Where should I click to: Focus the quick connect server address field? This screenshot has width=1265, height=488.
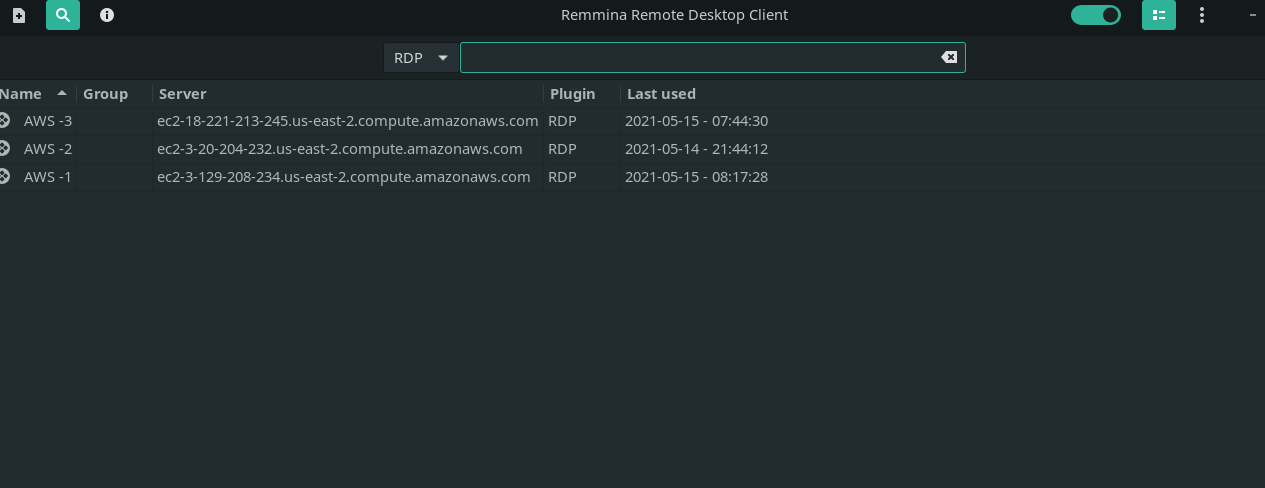(698, 58)
